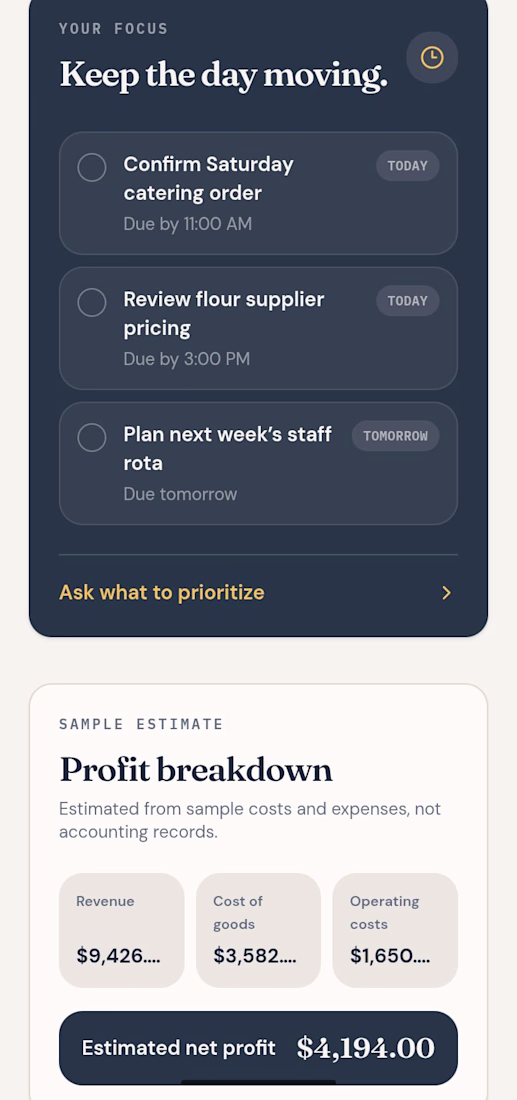This screenshot has width=517, height=1100.
Task: Tap the chevron beside Ask what to prioritize
Action: point(446,593)
